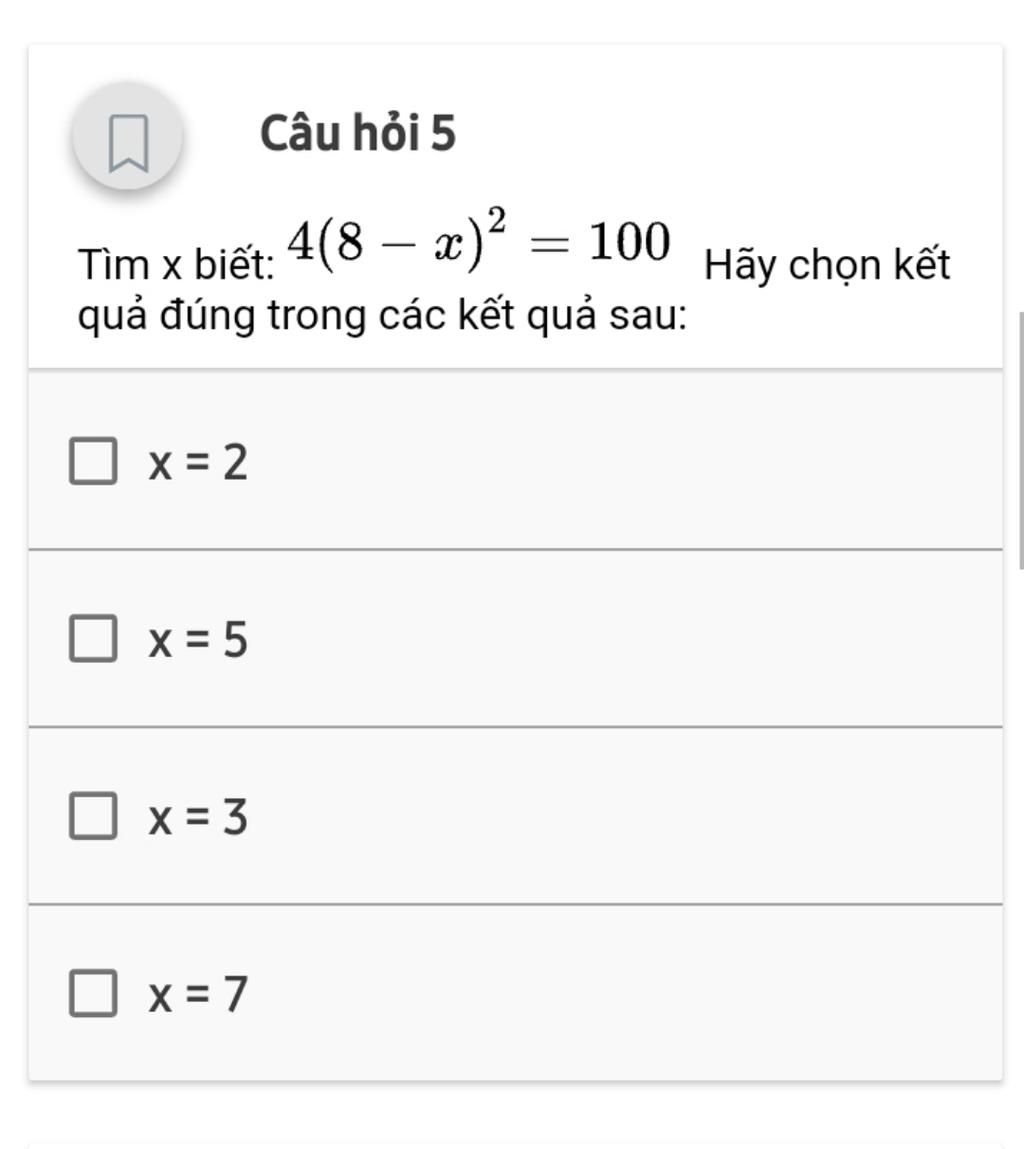Click the blank area of the x = 5 row
The image size is (1024, 1149).
coord(623,638)
